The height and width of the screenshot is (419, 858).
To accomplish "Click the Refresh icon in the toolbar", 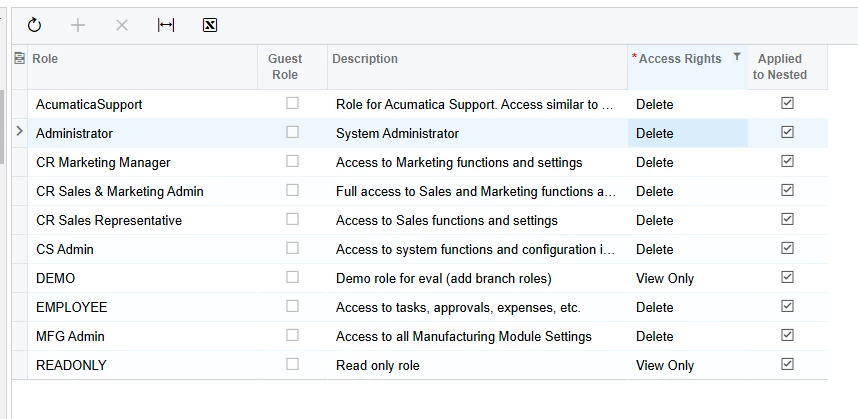I will tap(35, 25).
